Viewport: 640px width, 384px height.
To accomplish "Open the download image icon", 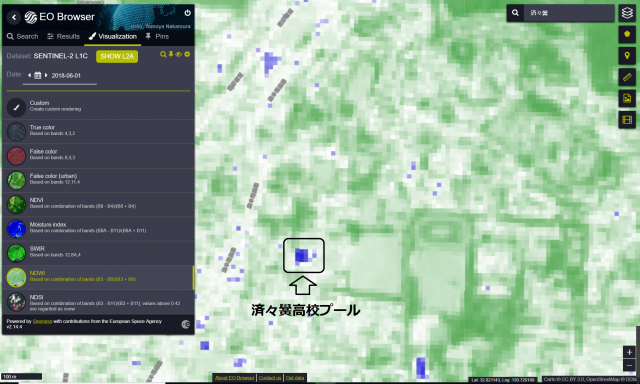I will pos(627,98).
